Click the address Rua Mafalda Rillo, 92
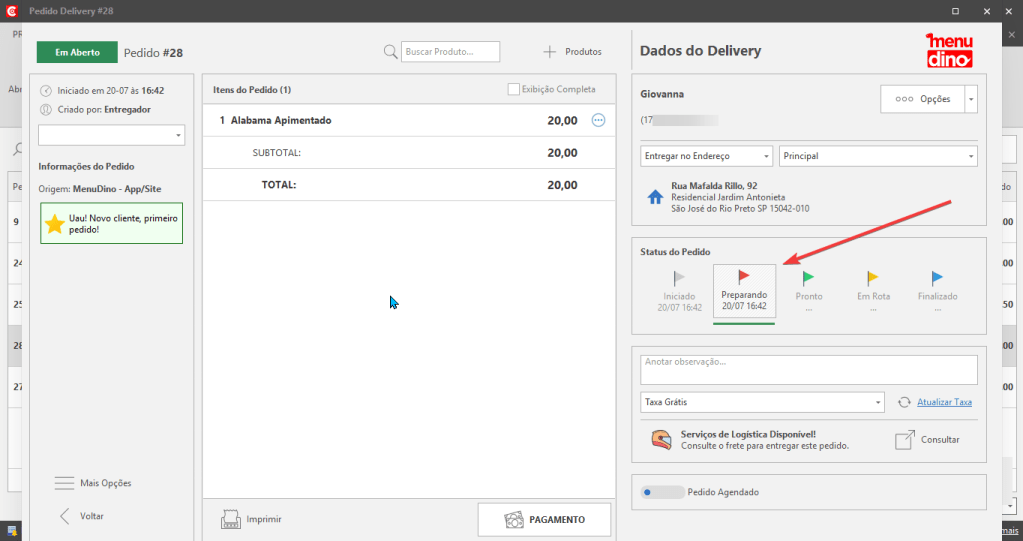 coord(714,186)
